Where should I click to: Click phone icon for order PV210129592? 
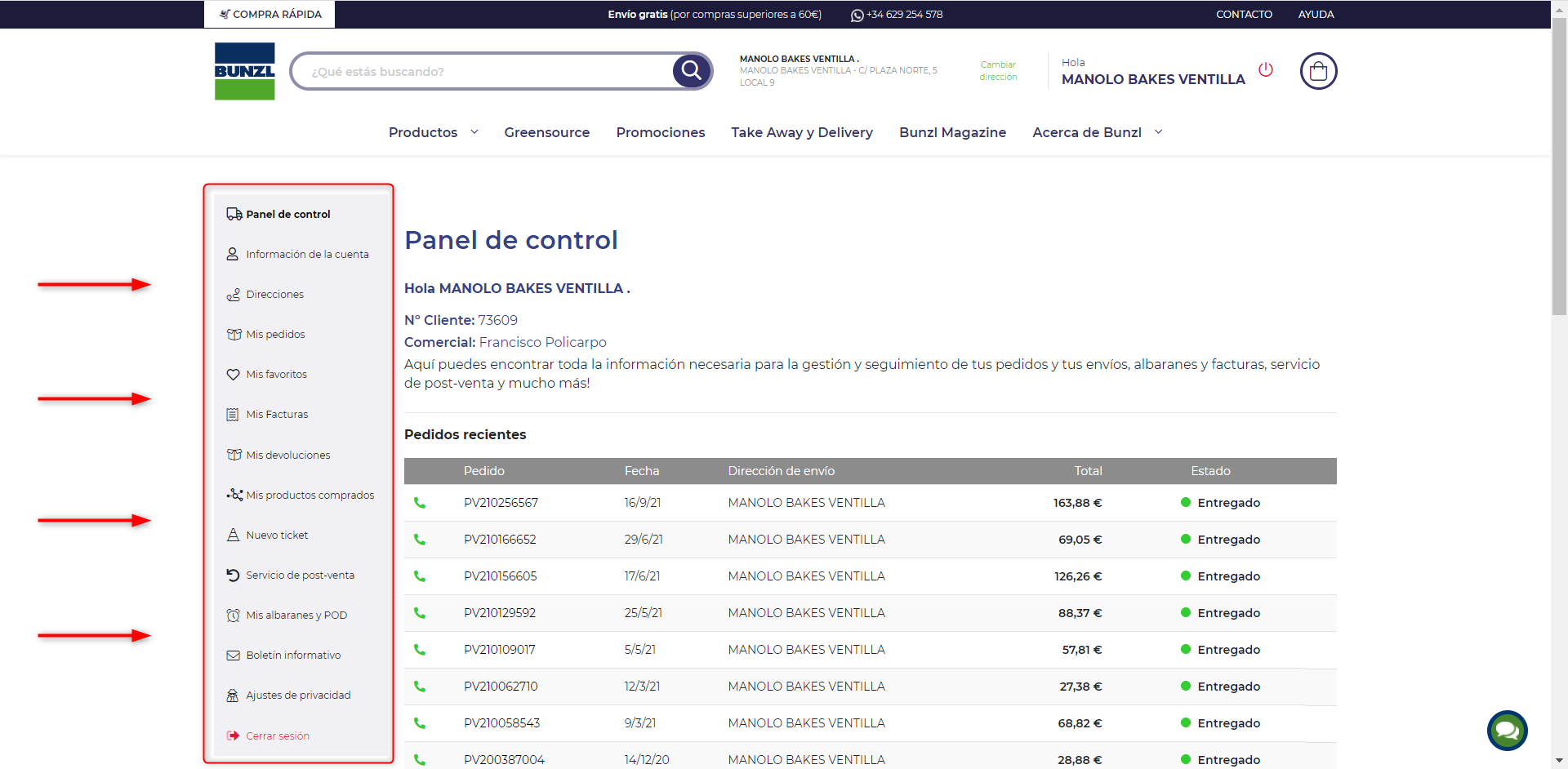coord(420,613)
